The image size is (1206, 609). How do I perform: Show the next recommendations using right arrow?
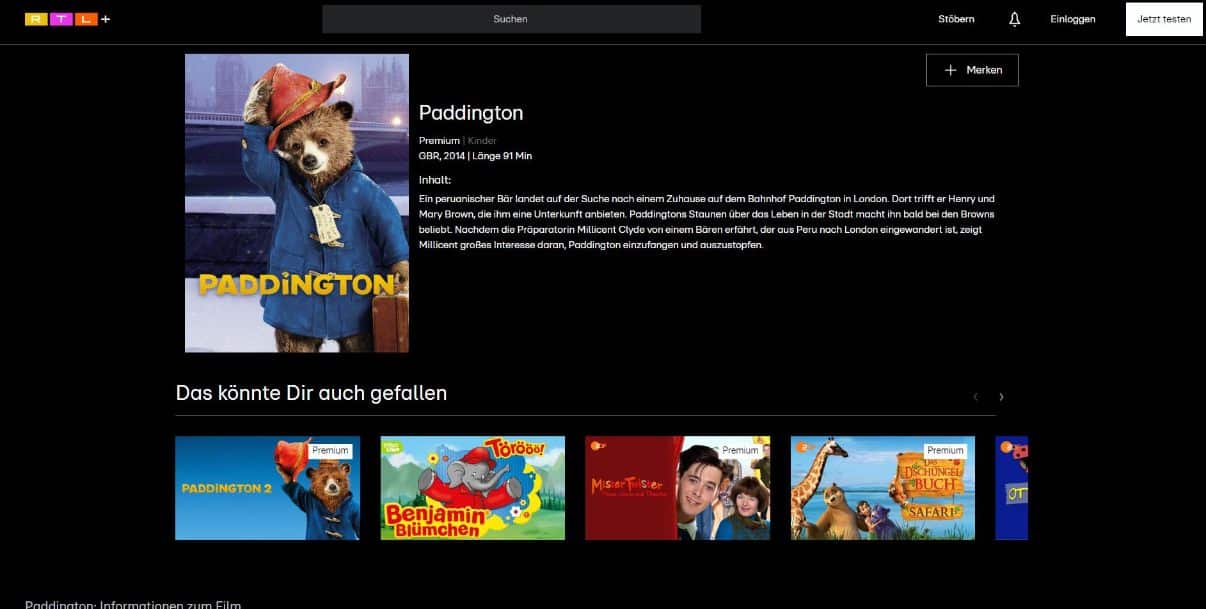pyautogui.click(x=1001, y=397)
